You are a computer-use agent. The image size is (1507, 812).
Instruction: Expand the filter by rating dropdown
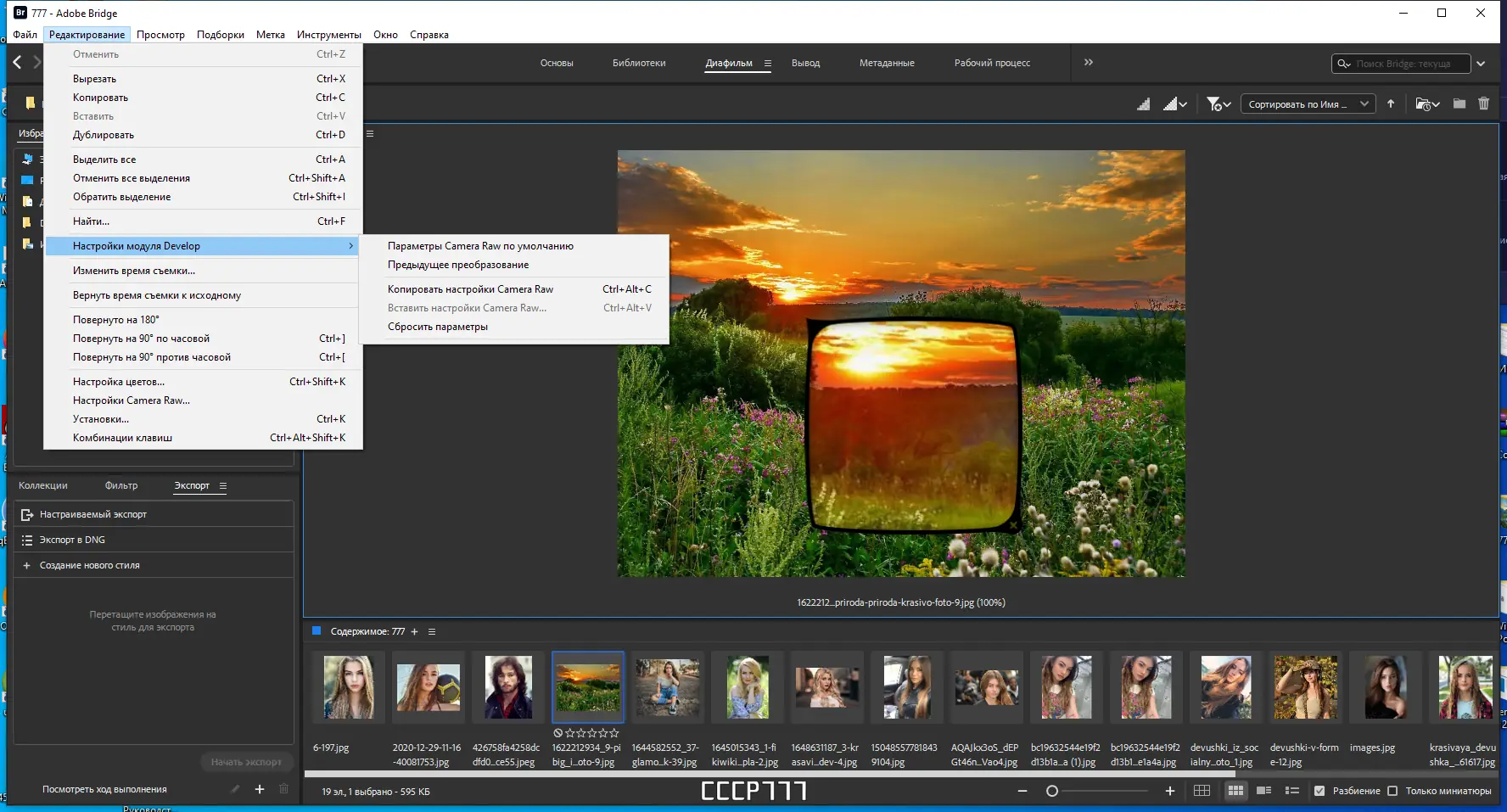point(1218,104)
